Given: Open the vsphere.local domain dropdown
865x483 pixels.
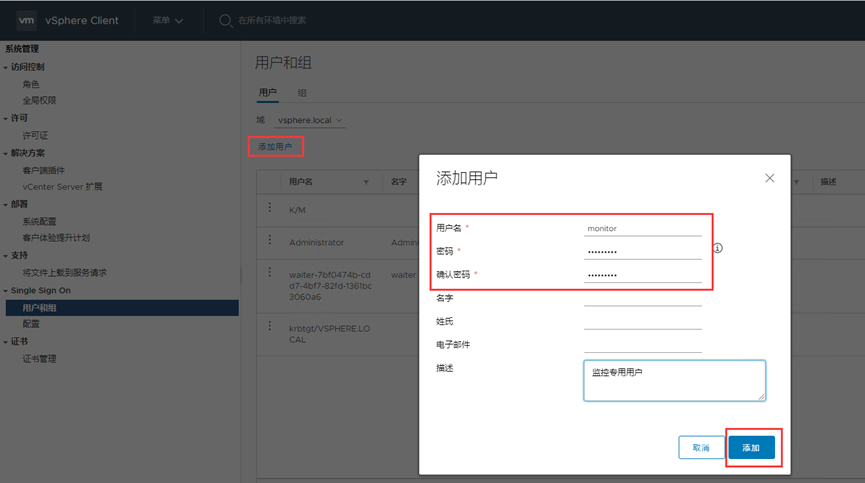Looking at the screenshot, I should pyautogui.click(x=310, y=120).
